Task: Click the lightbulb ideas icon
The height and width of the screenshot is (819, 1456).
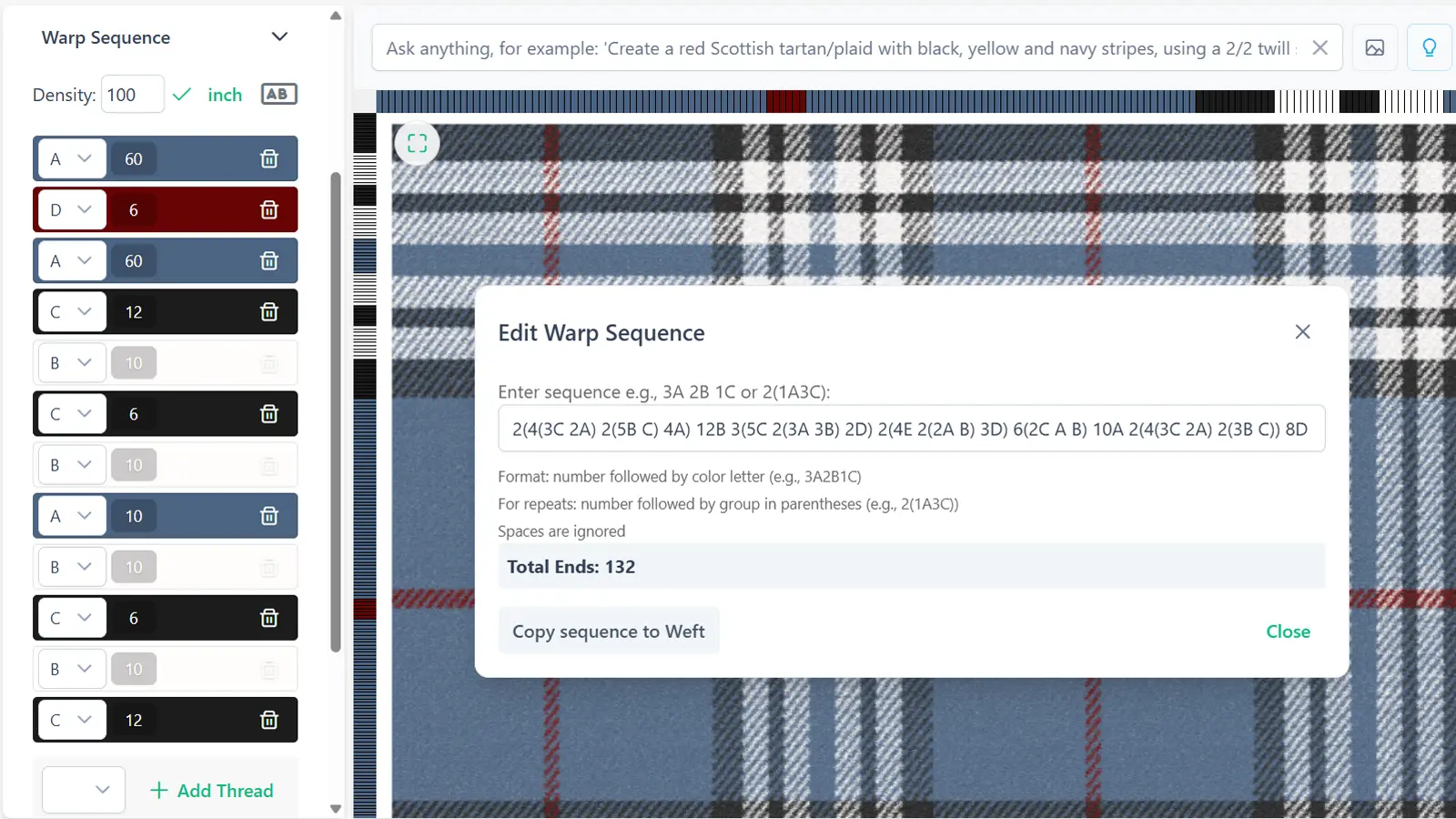Action: click(x=1430, y=48)
